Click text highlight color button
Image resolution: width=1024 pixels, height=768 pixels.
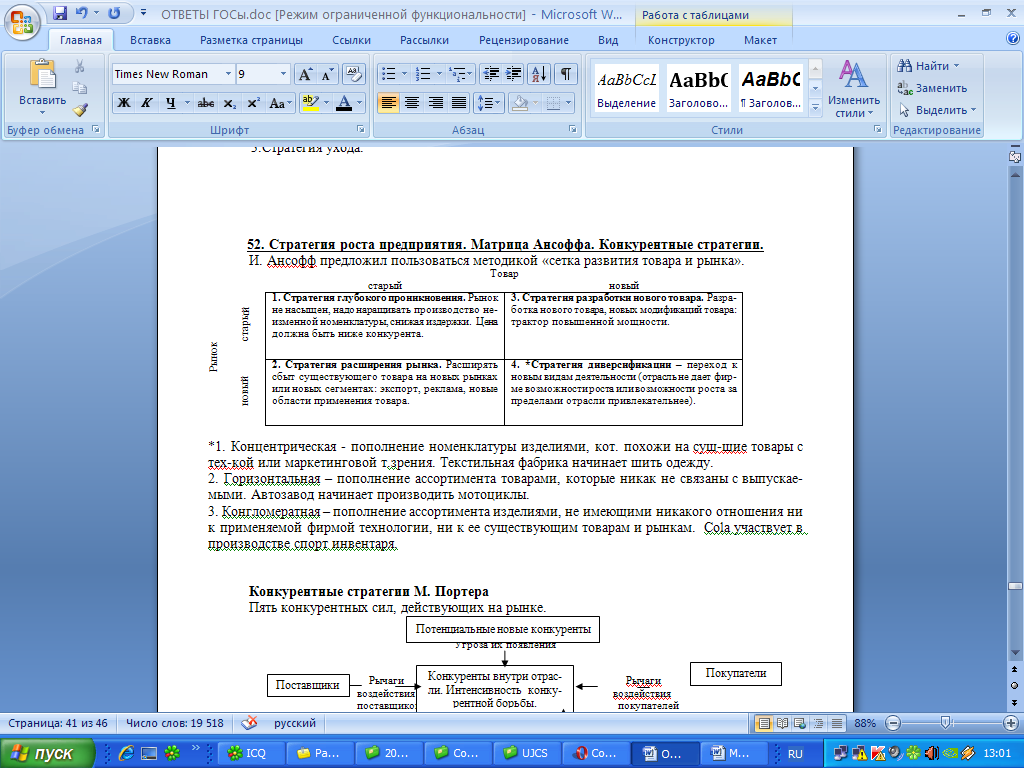click(x=310, y=103)
